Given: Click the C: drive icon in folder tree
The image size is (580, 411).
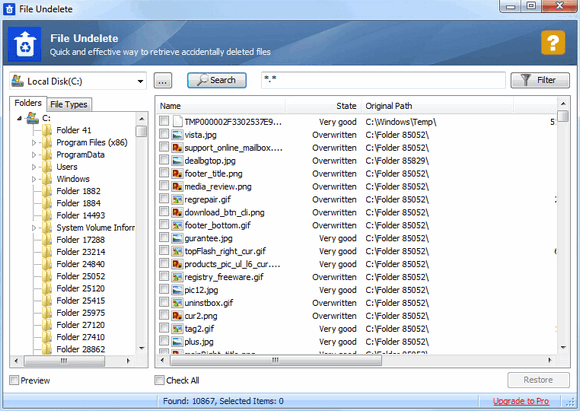Looking at the screenshot, I should pyautogui.click(x=33, y=118).
